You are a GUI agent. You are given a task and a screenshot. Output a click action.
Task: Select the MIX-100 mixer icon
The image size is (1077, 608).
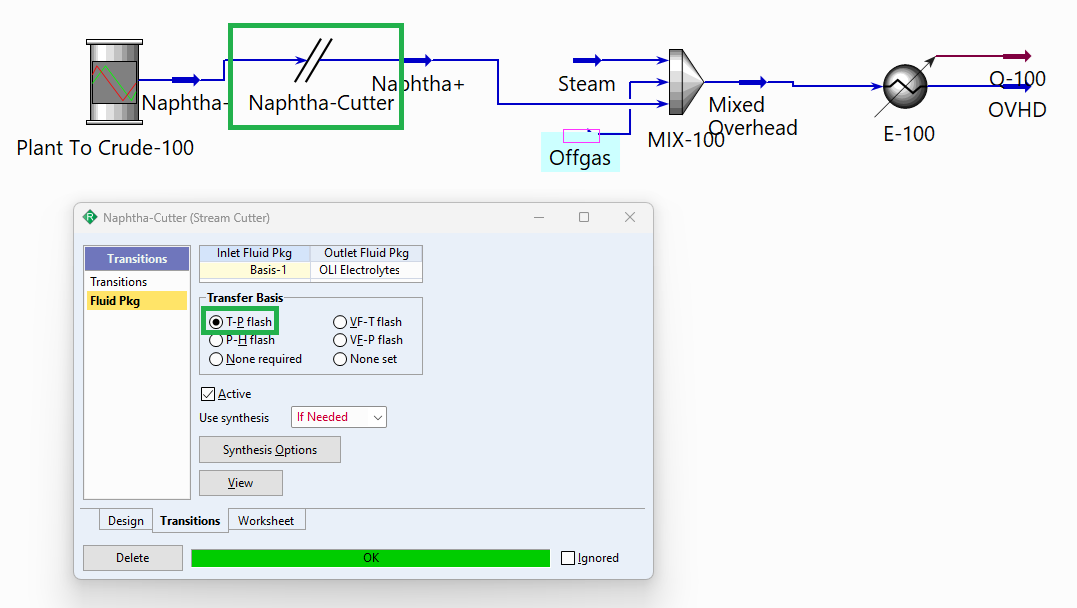pos(685,82)
